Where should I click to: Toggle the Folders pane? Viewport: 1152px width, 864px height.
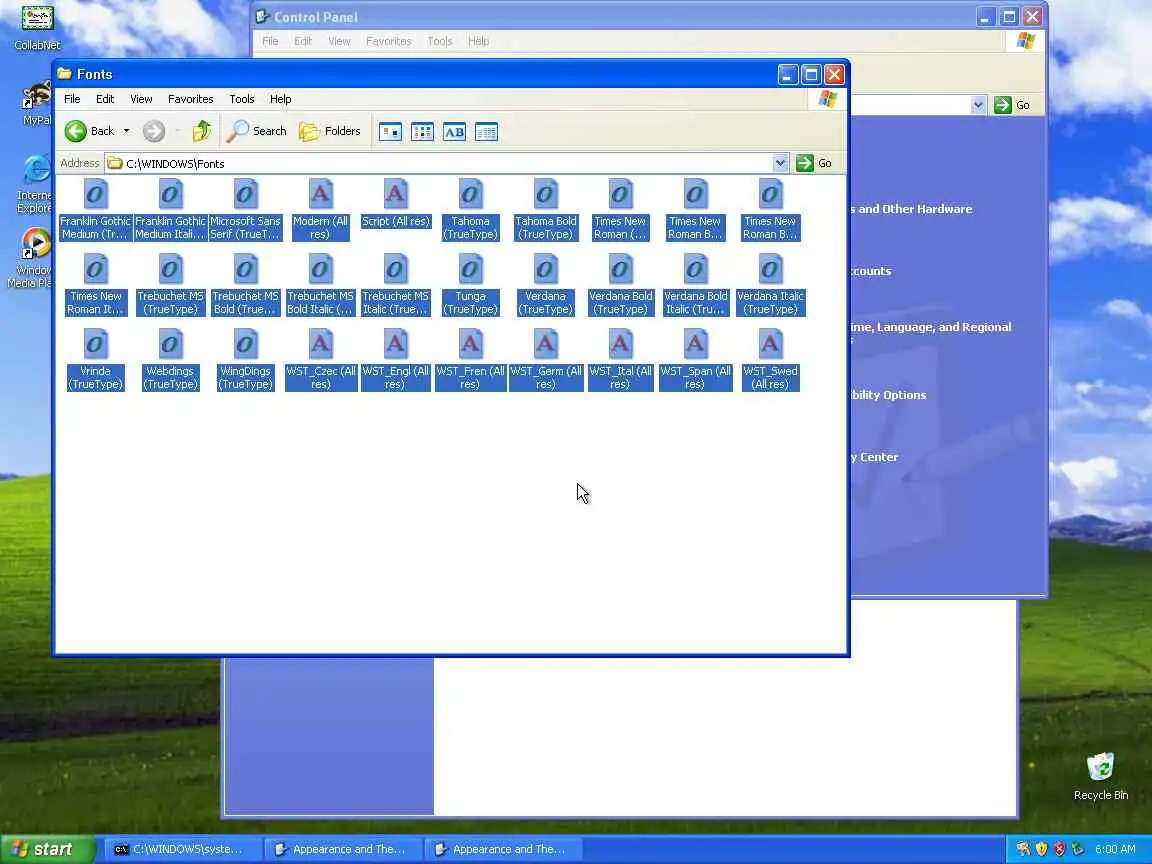click(330, 132)
